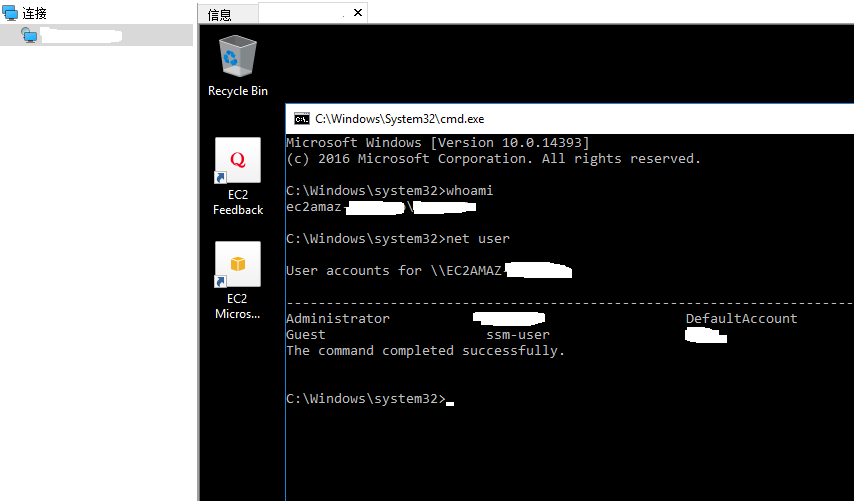Image resolution: width=854 pixels, height=501 pixels.
Task: Click the 连接 label text
Action: coord(34,13)
